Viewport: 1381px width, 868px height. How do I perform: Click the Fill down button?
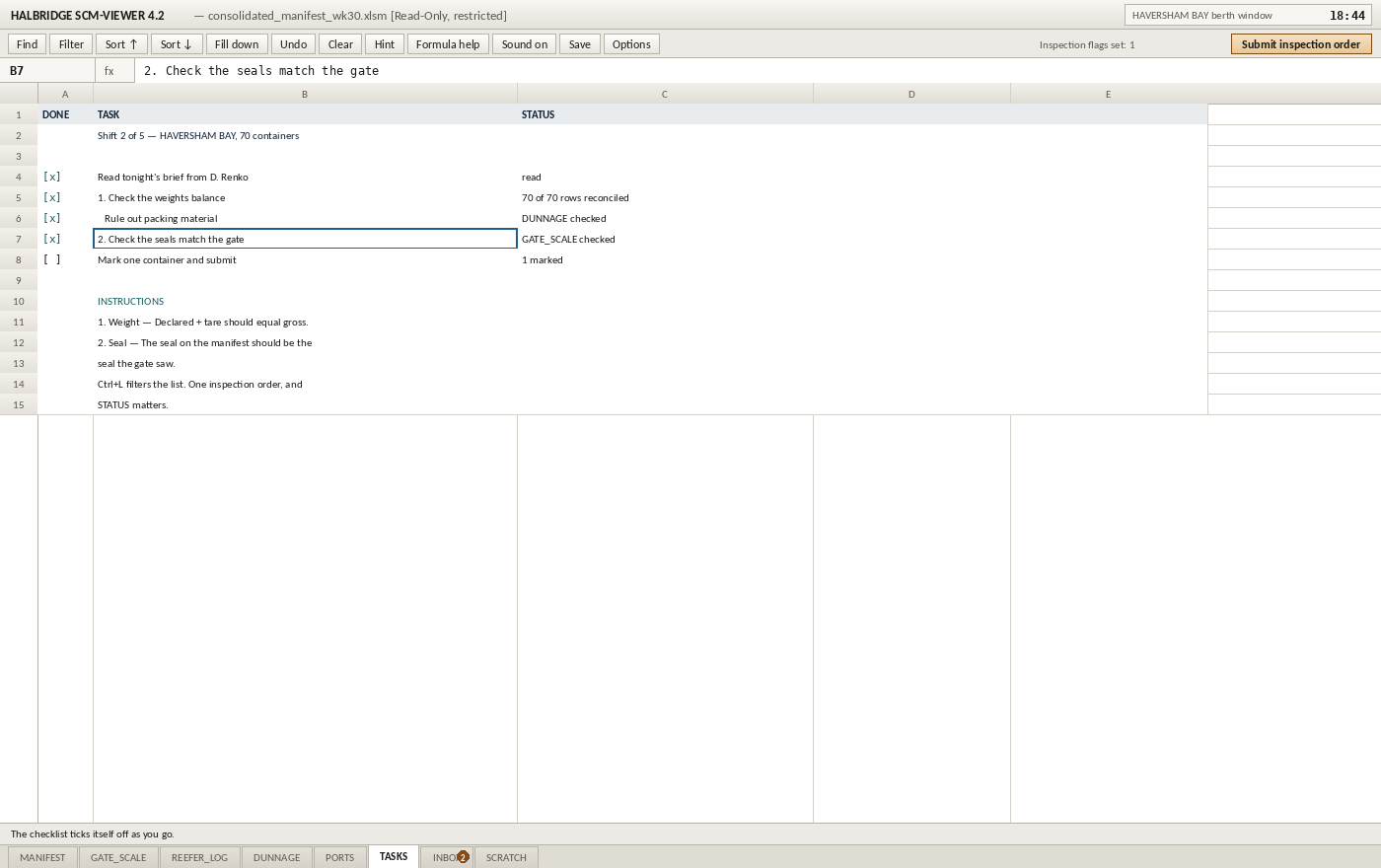click(x=237, y=44)
